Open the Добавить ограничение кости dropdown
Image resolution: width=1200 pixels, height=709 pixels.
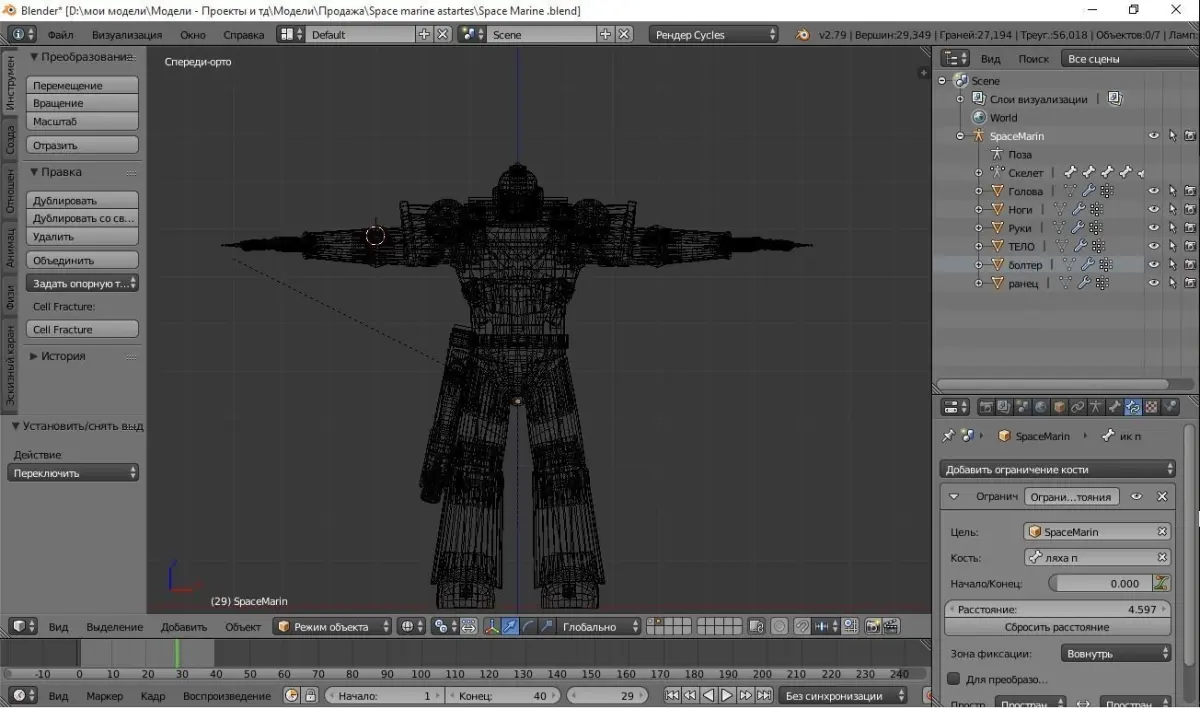pyautogui.click(x=1059, y=469)
